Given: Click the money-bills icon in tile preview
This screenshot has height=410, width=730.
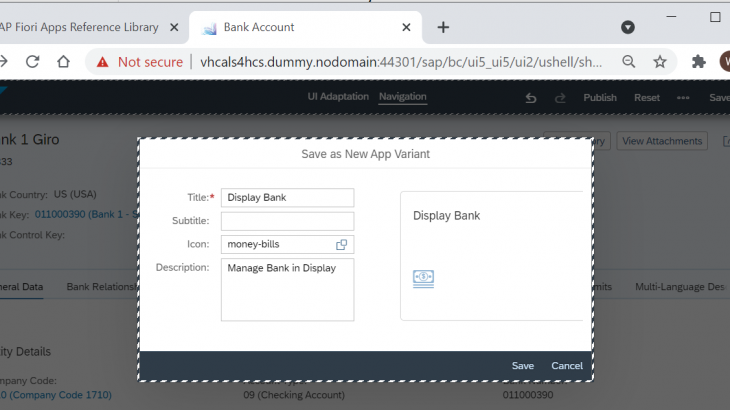Looking at the screenshot, I should (x=423, y=279).
